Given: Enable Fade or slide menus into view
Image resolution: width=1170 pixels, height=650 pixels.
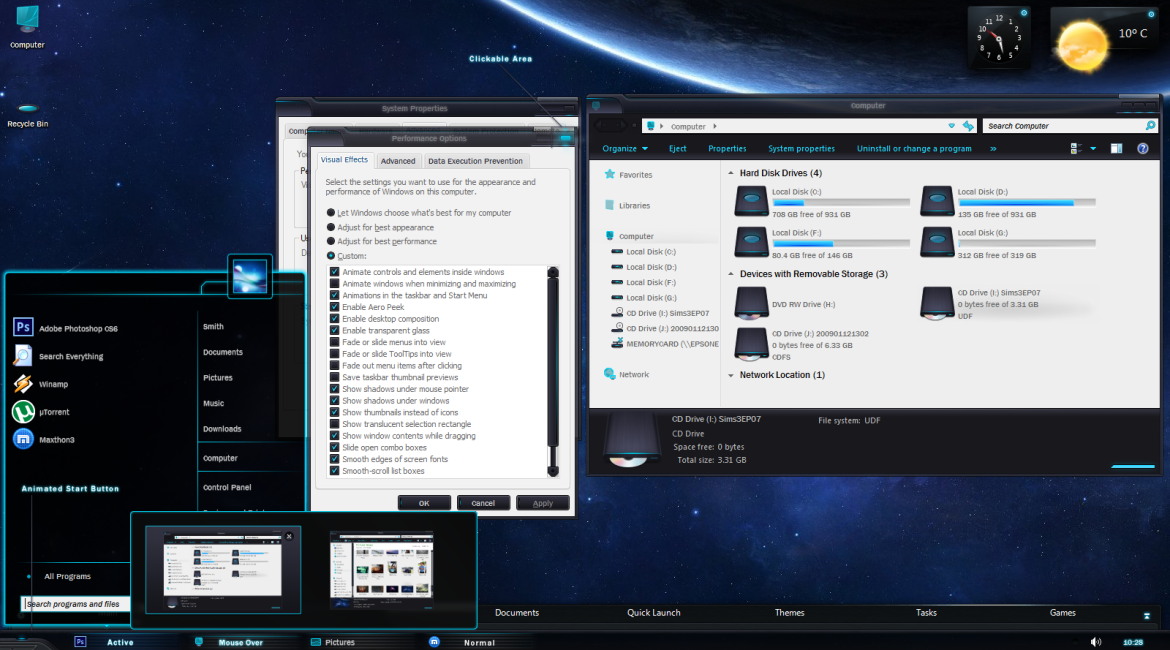Looking at the screenshot, I should [335, 342].
